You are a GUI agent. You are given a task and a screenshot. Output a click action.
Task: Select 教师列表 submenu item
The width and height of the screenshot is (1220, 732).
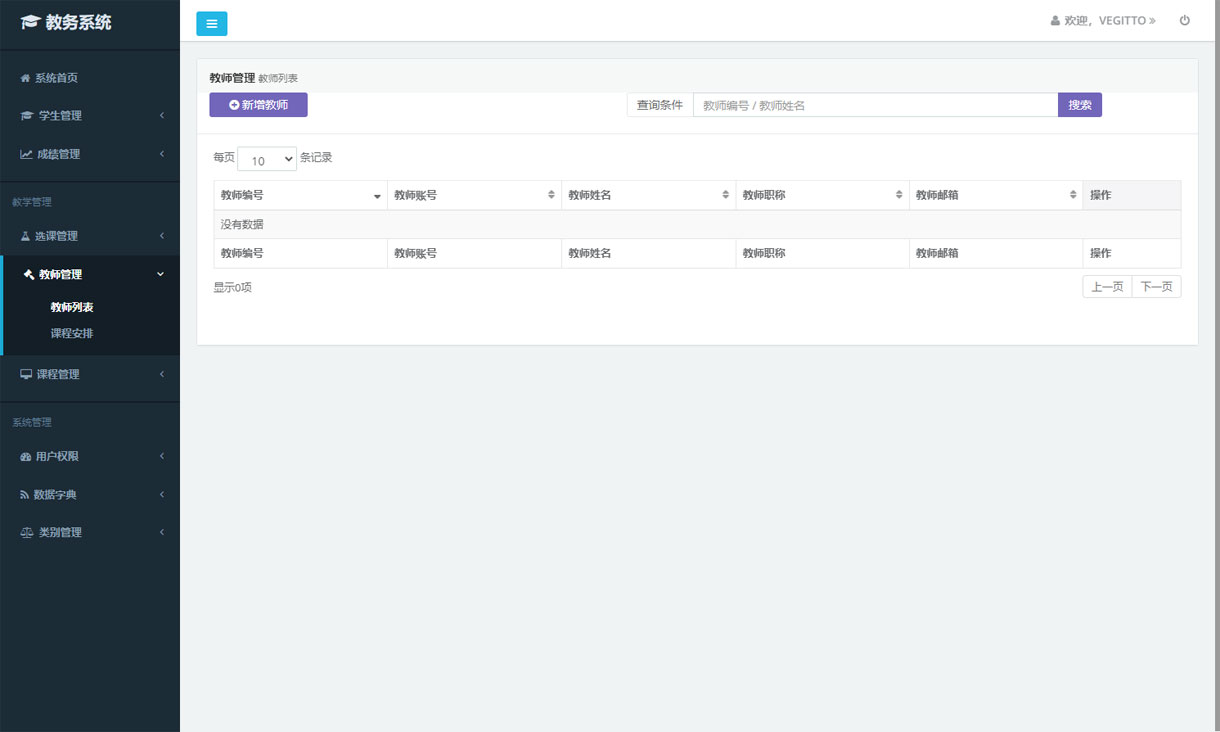(72, 307)
